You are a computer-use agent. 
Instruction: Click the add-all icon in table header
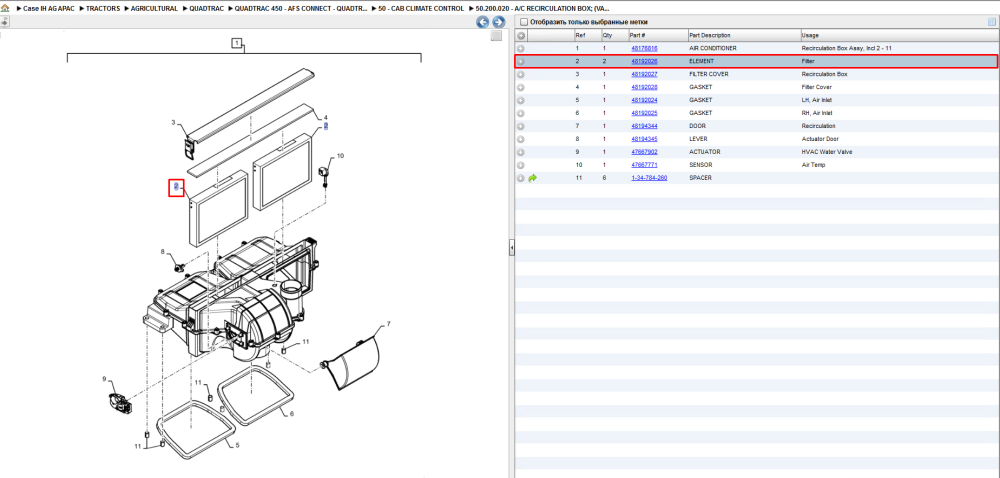pos(521,36)
